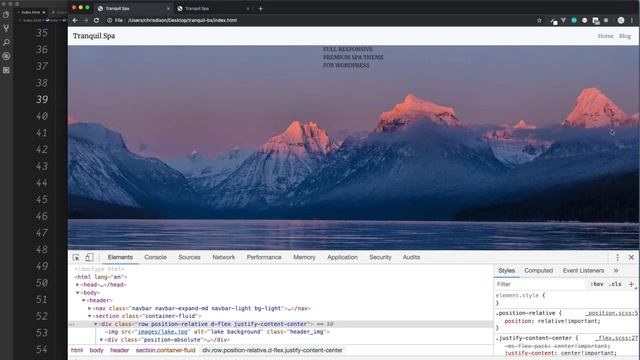640x360 pixels.
Task: Show more Styles sidebar tabs chevron
Action: (x=616, y=271)
